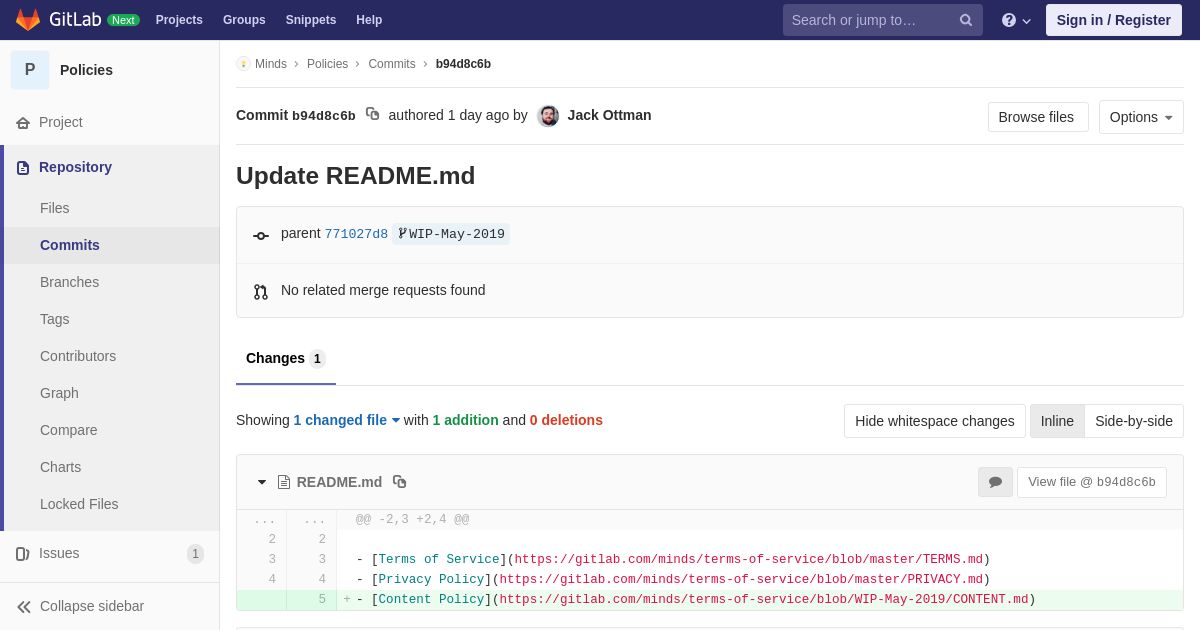Click Sign in / Register button
The image size is (1200, 630).
coord(1113,20)
